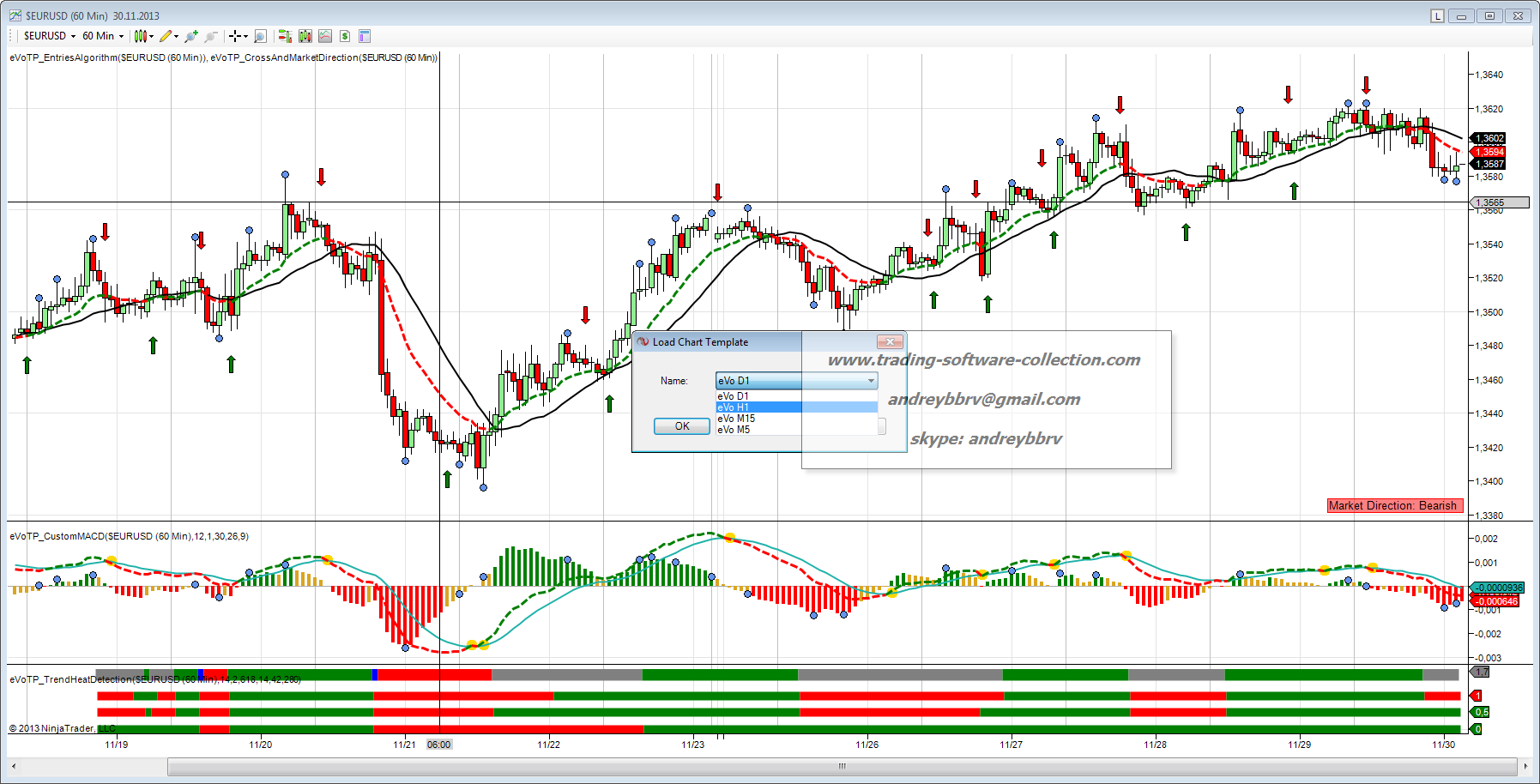Click the zoom in magnifier icon
This screenshot has height=784, width=1540.
(x=190, y=36)
